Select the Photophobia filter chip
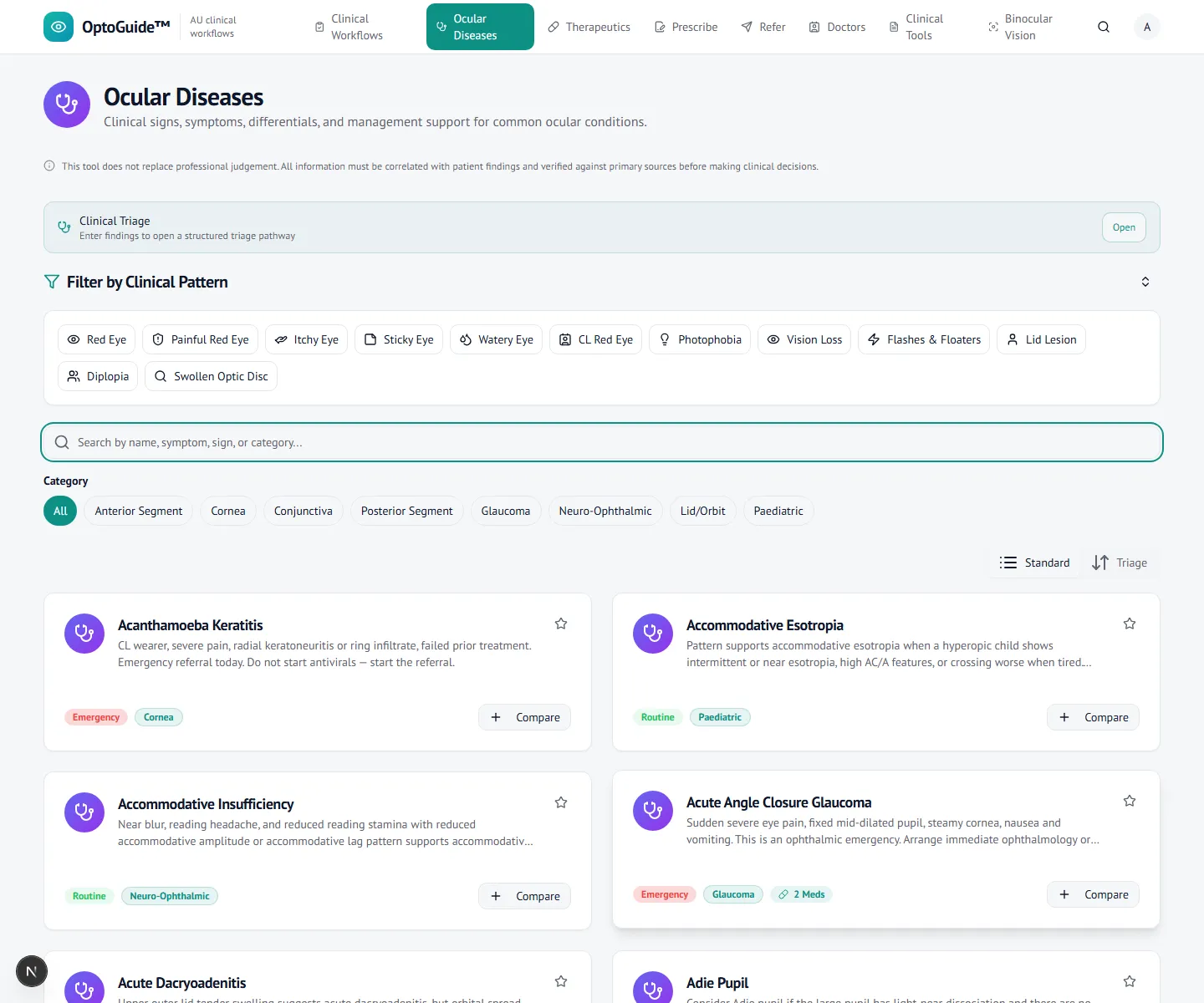The height and width of the screenshot is (1003, 1204). (x=700, y=339)
